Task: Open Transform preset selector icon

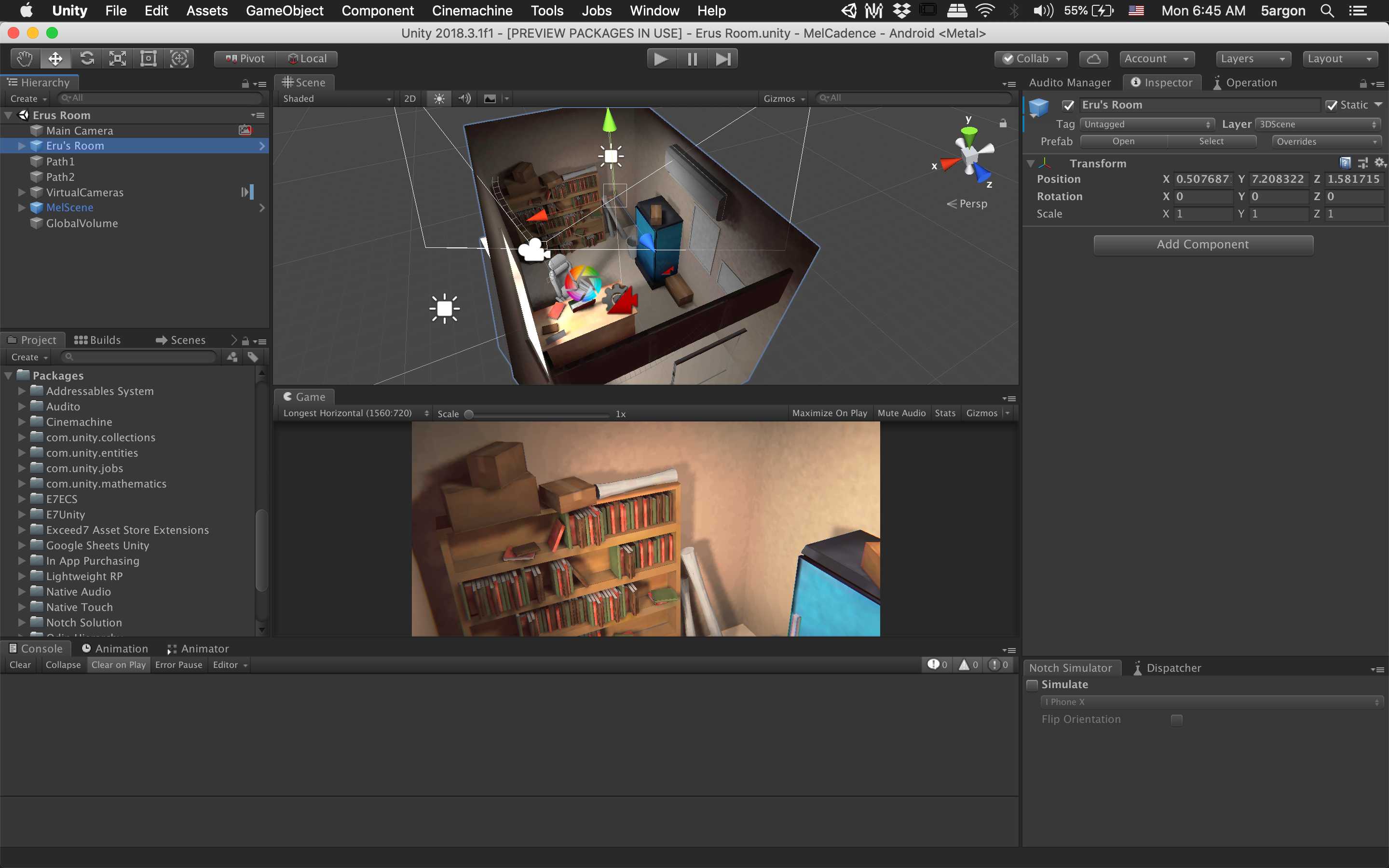Action: pyautogui.click(x=1362, y=163)
